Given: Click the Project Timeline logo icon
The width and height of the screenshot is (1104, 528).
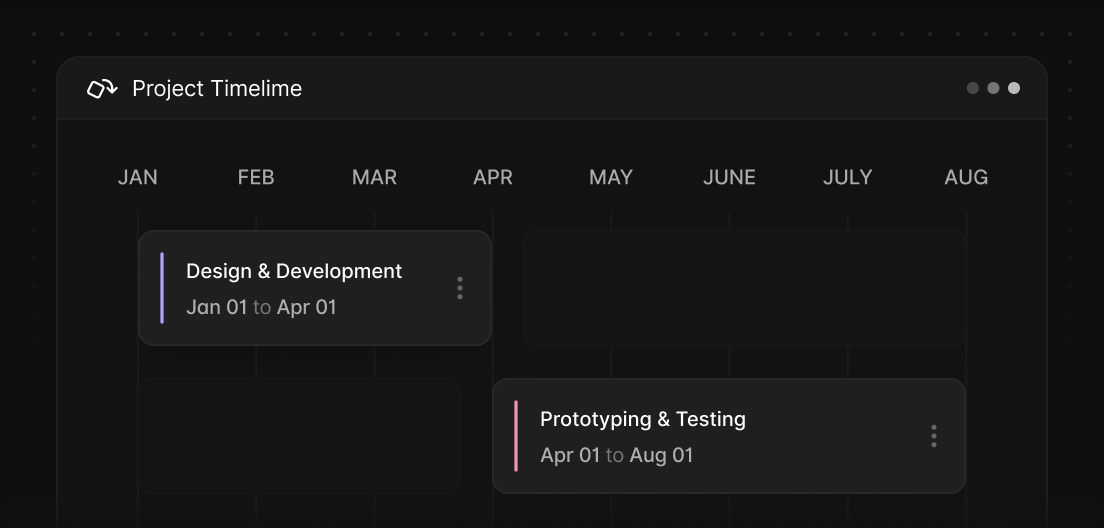Looking at the screenshot, I should coord(102,89).
